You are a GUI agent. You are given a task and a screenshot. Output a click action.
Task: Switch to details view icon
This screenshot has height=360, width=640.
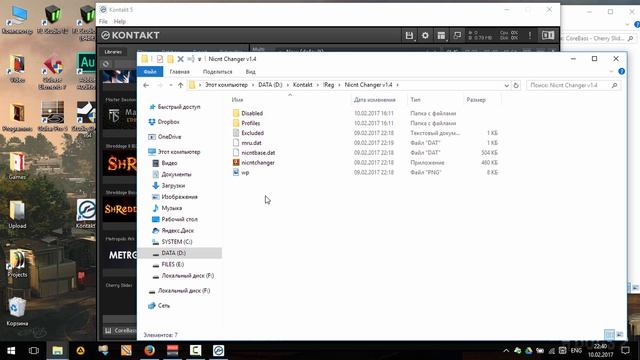pyautogui.click(x=609, y=335)
